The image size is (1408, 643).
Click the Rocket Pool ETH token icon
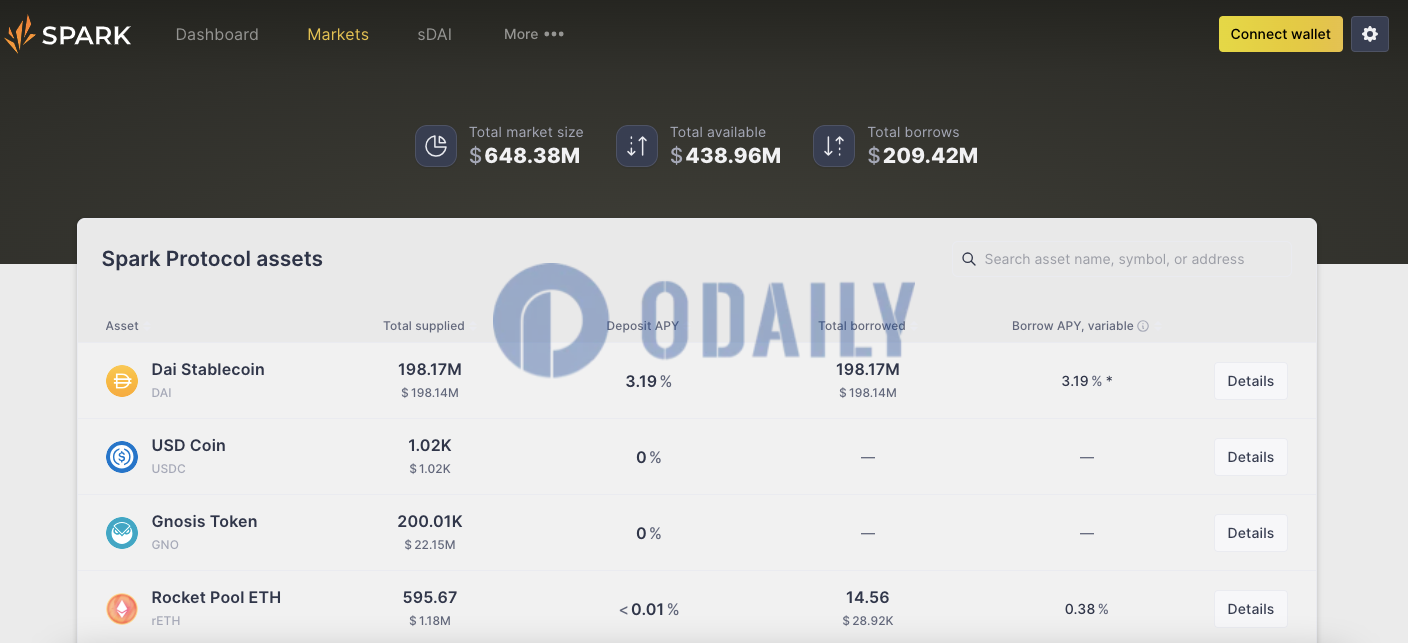pyautogui.click(x=122, y=609)
